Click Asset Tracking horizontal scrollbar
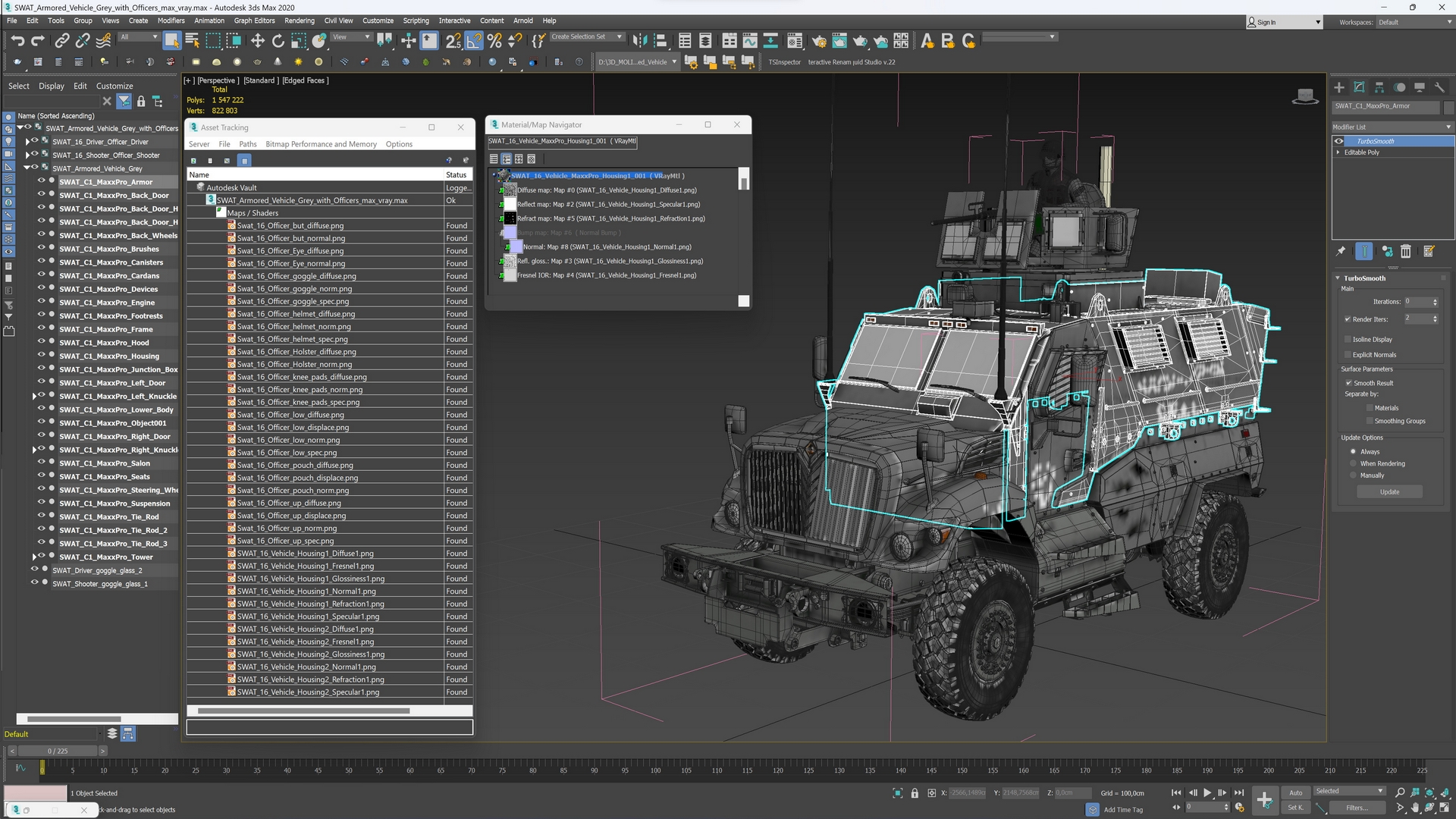The image size is (1456, 819). (303, 711)
